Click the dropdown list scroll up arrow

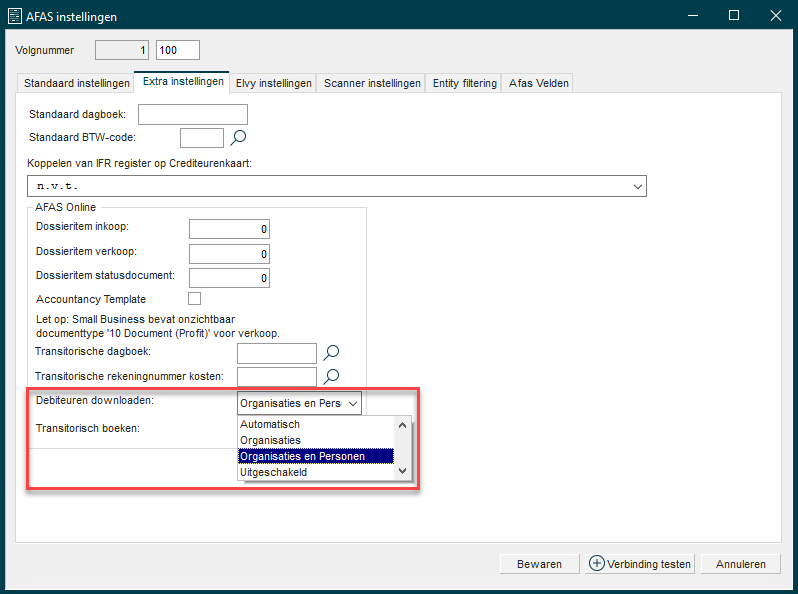pos(403,425)
